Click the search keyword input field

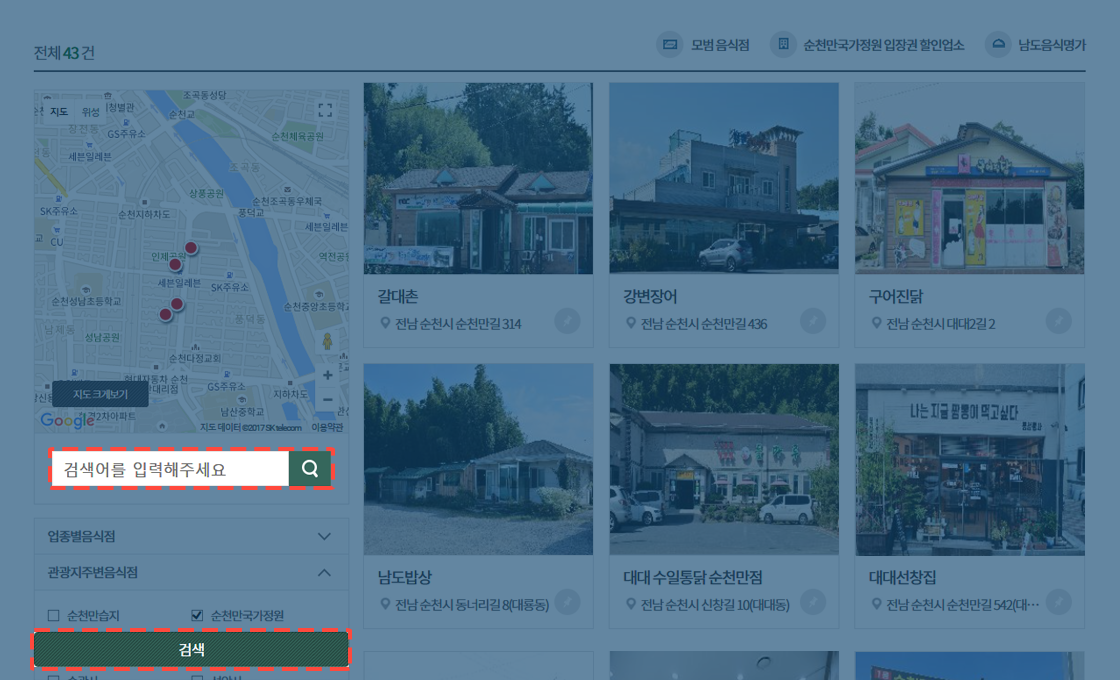pyautogui.click(x=170, y=468)
